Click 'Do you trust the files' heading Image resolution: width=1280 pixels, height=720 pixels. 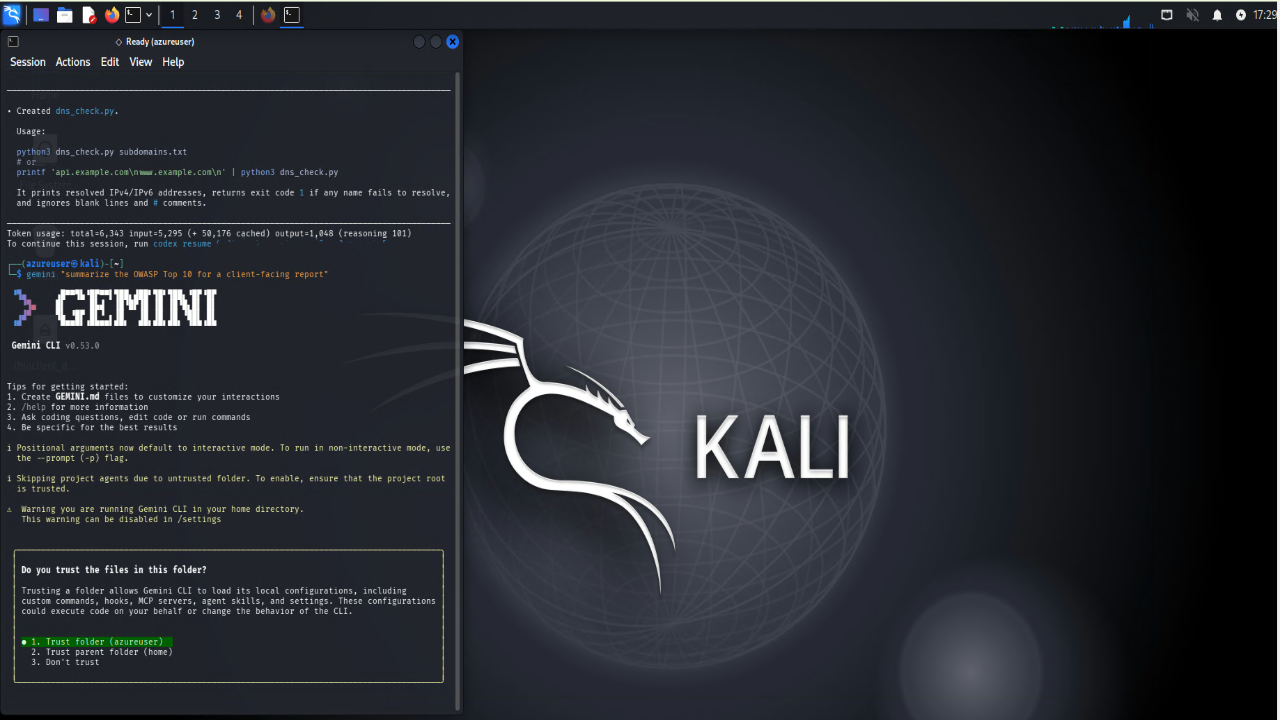click(114, 570)
